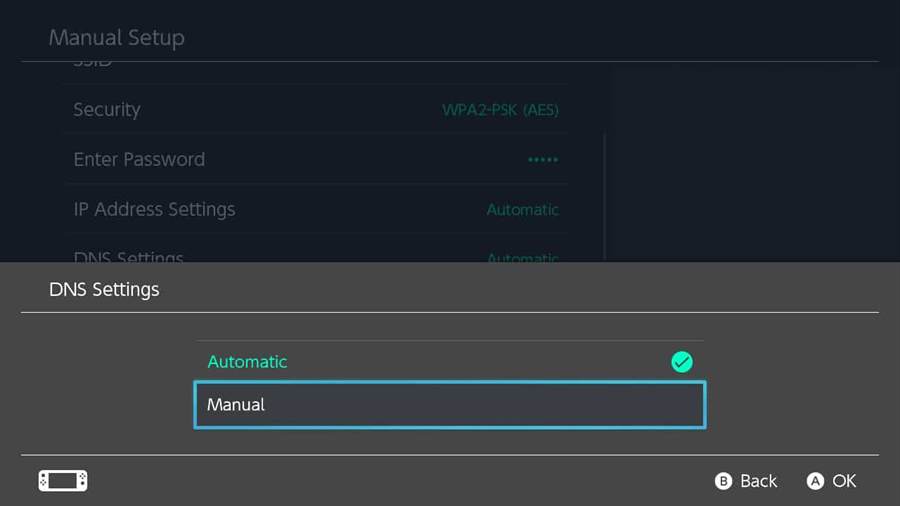900x506 pixels.
Task: Select the Automatic DNS option
Action: (x=449, y=361)
